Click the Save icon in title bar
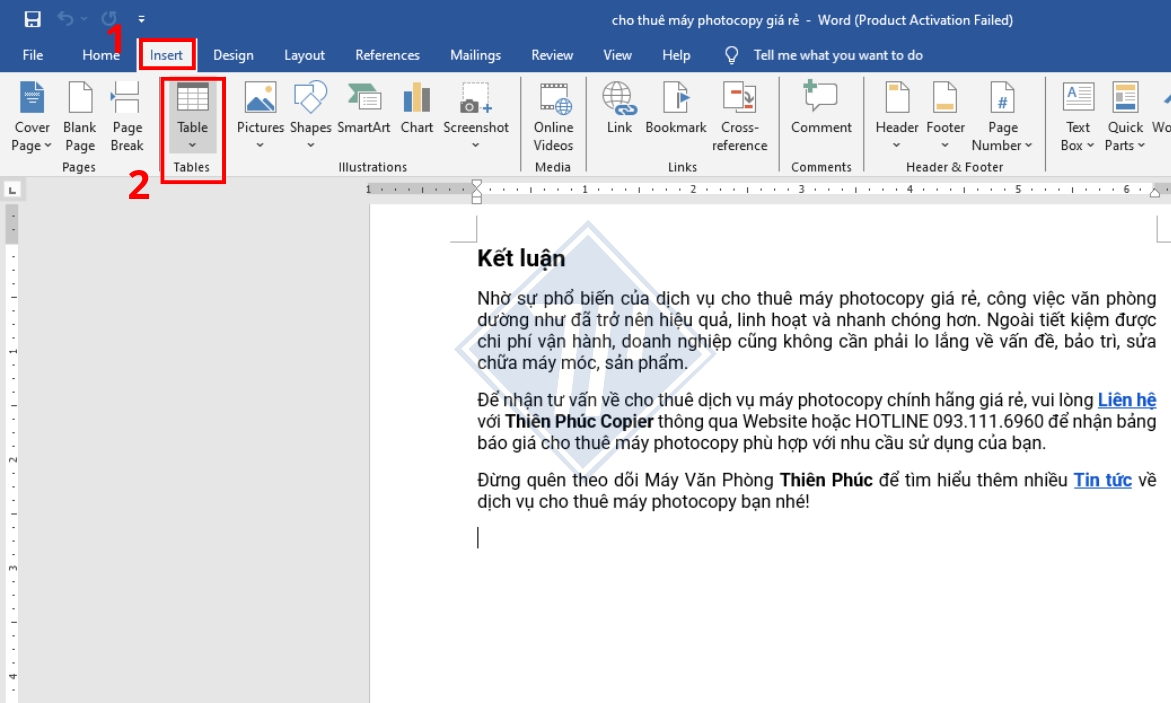Screen dimensions: 1171x703 point(32,19)
